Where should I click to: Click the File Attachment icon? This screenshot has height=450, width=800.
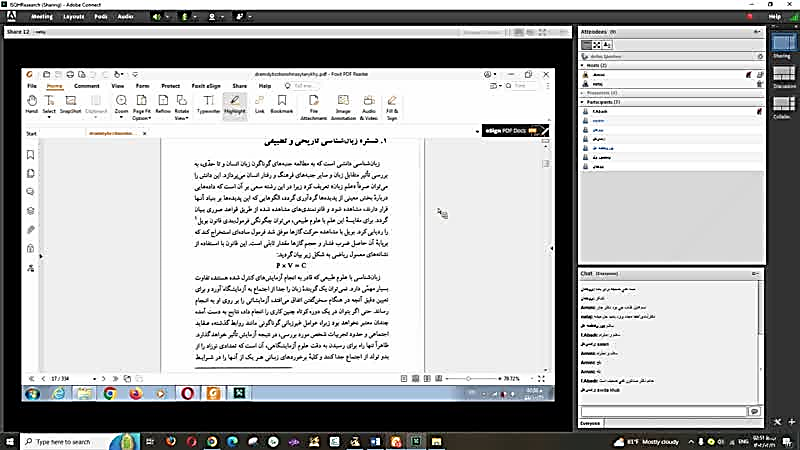click(x=313, y=107)
